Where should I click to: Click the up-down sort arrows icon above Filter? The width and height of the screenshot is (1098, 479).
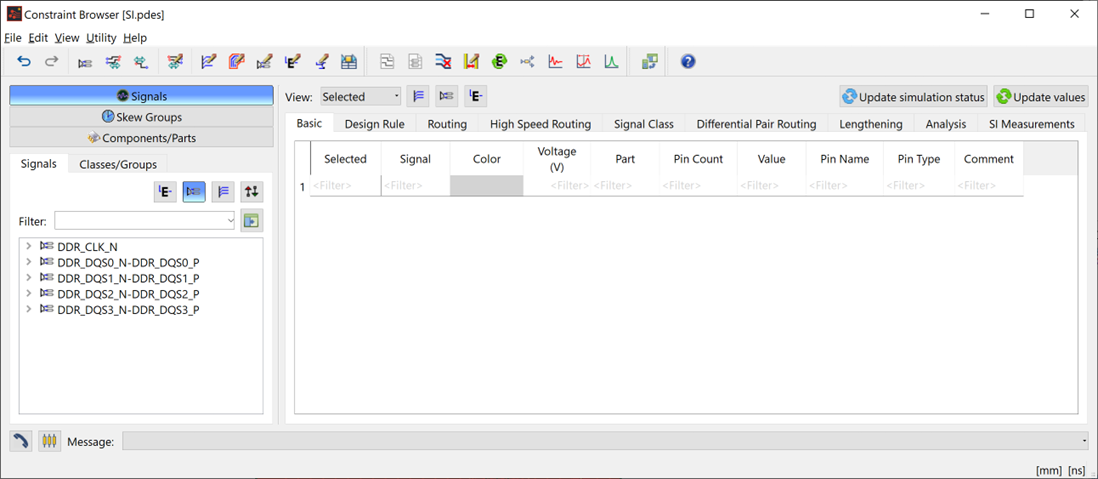[252, 192]
